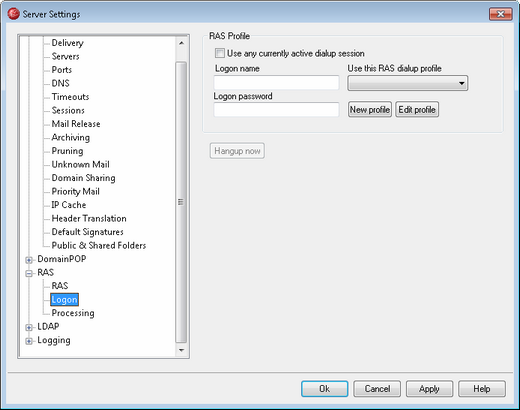520x410 pixels.
Task: Close the Server Settings dialog
Action: [x=501, y=14]
